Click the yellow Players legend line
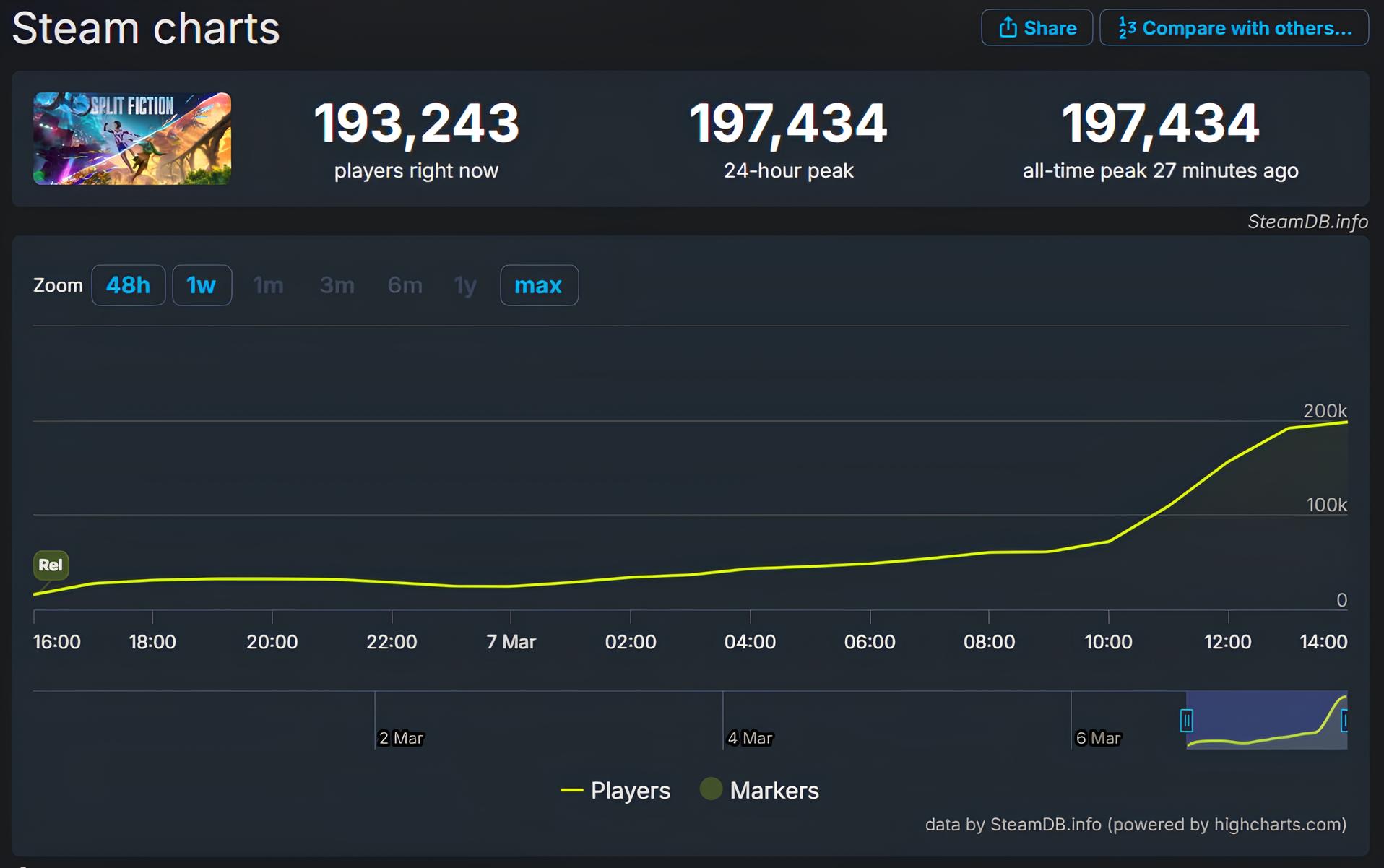This screenshot has width=1384, height=868. pos(571,791)
